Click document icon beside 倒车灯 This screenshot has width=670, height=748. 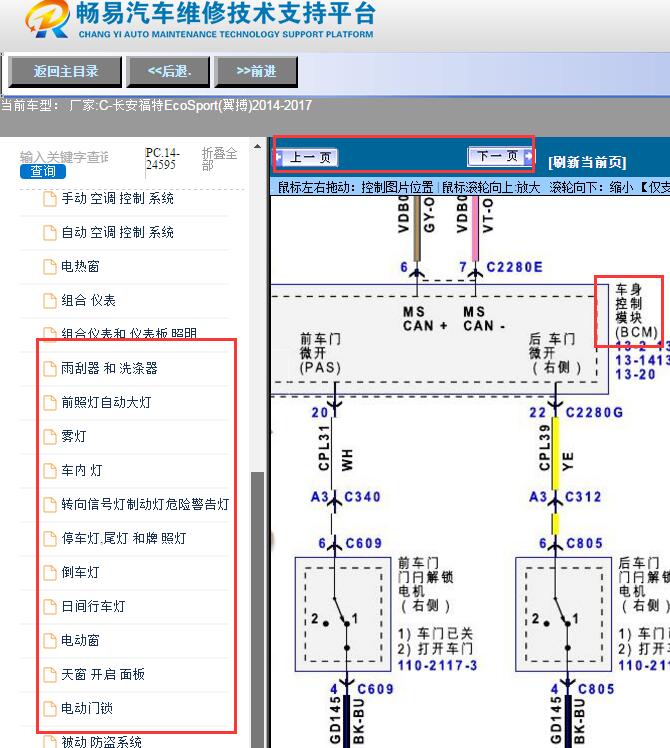pyautogui.click(x=50, y=572)
